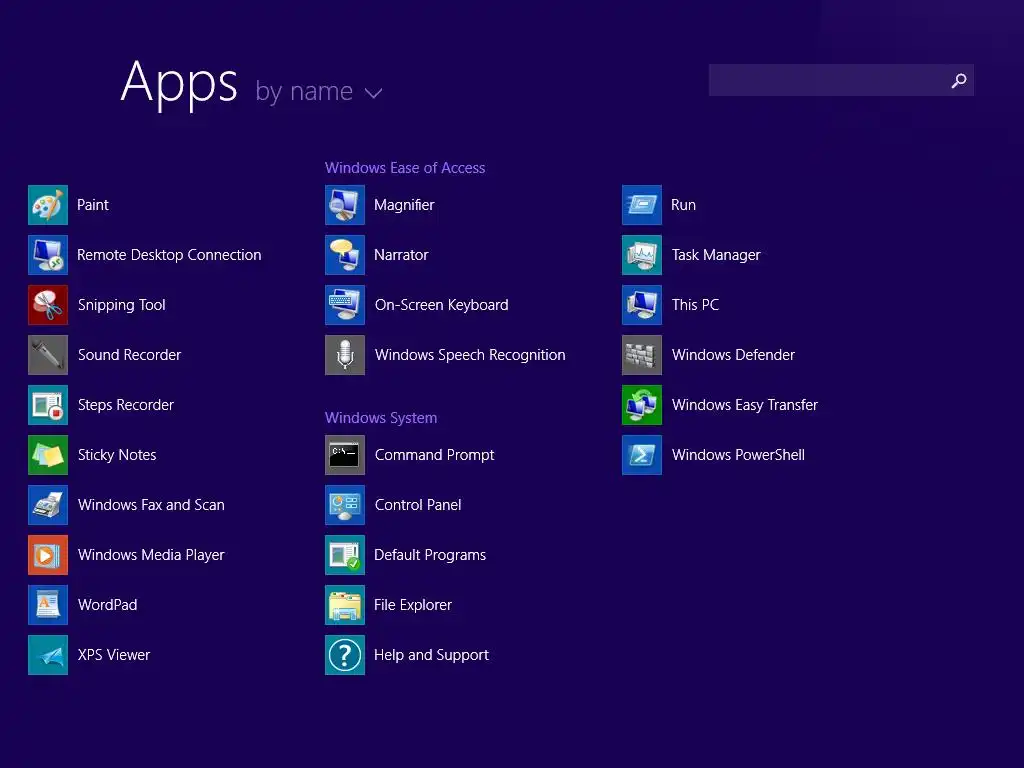Open the Snipping Tool scissors icon

click(48, 305)
